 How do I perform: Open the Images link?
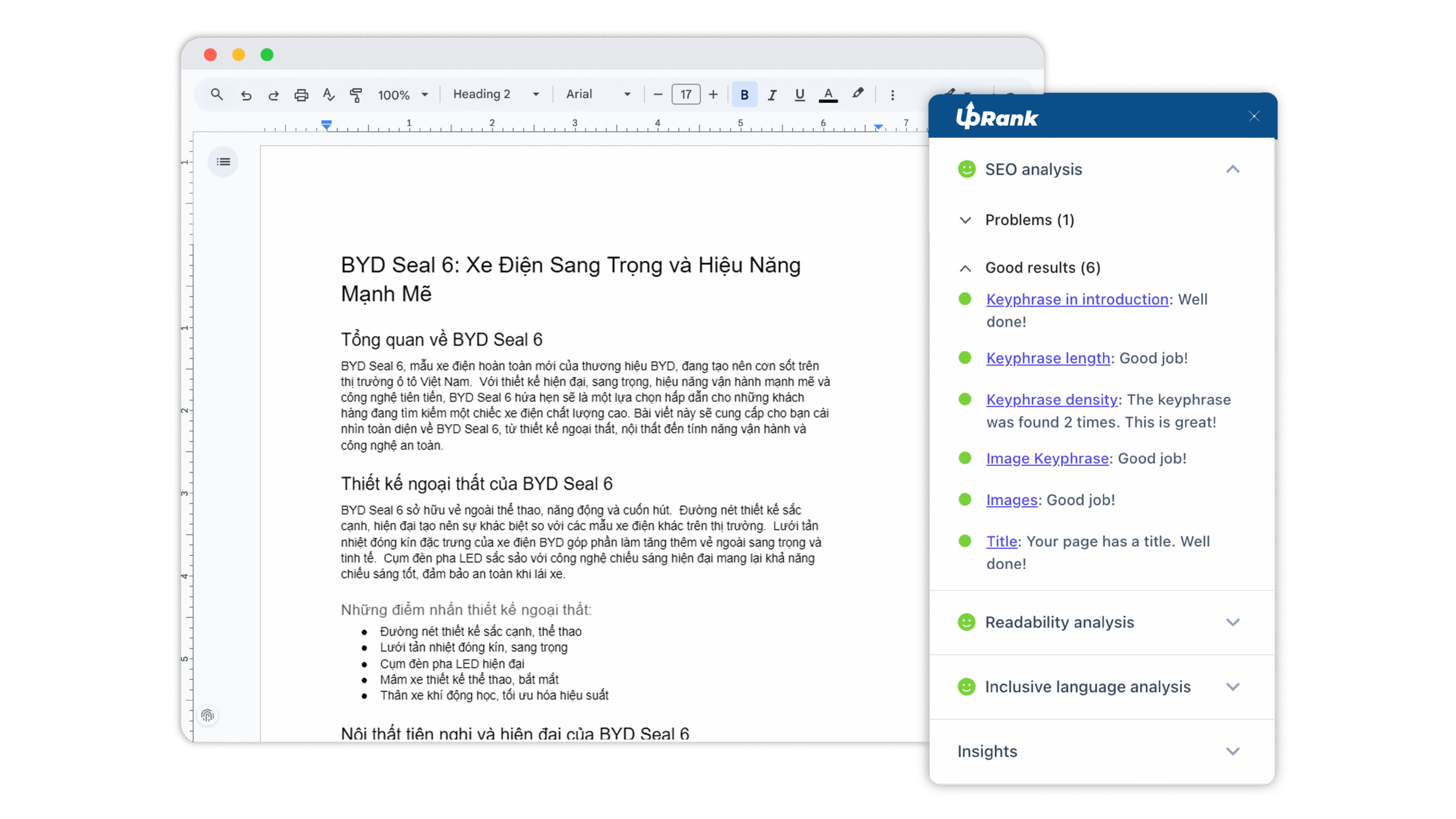pos(1012,500)
